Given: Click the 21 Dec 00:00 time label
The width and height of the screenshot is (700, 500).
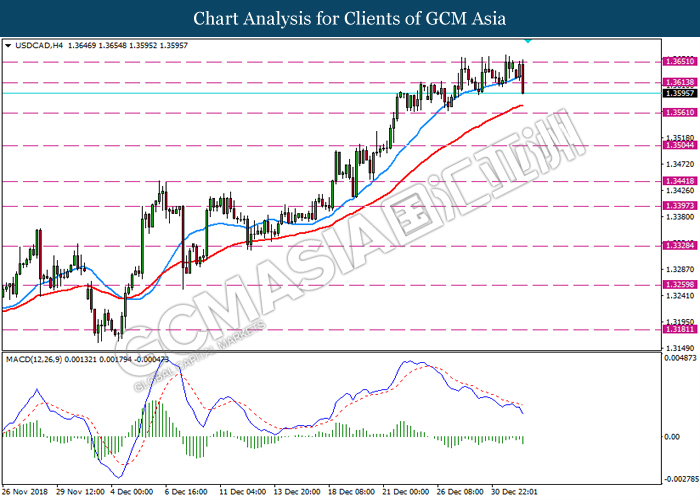Looking at the screenshot, I should pos(406,492).
